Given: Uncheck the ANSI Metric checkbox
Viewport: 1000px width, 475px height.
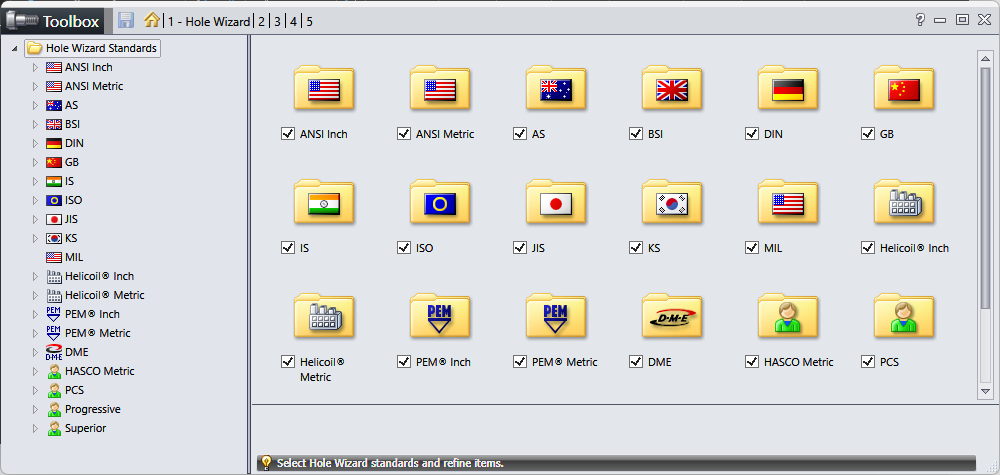Looking at the screenshot, I should pyautogui.click(x=404, y=134).
